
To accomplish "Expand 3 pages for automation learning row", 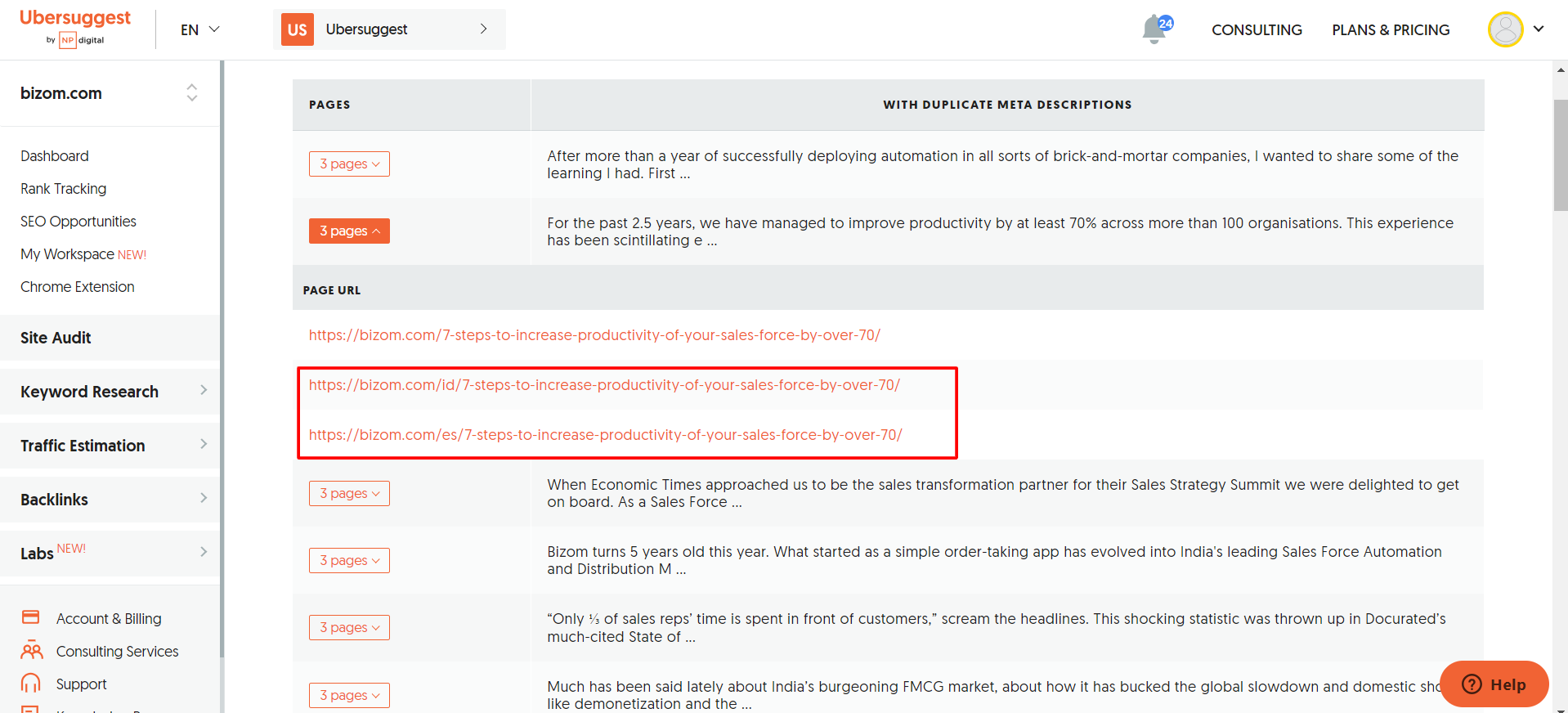I will click(349, 164).
